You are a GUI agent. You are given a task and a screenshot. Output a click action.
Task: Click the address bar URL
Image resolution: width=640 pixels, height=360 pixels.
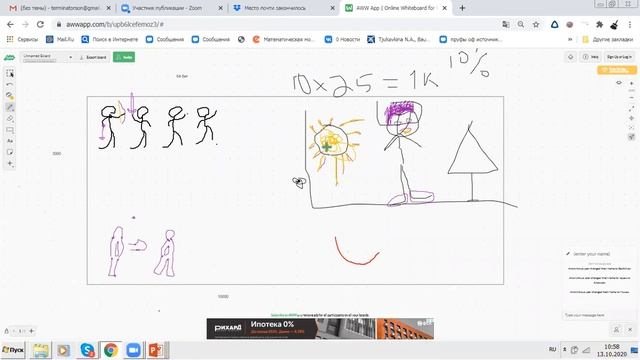click(x=115, y=24)
